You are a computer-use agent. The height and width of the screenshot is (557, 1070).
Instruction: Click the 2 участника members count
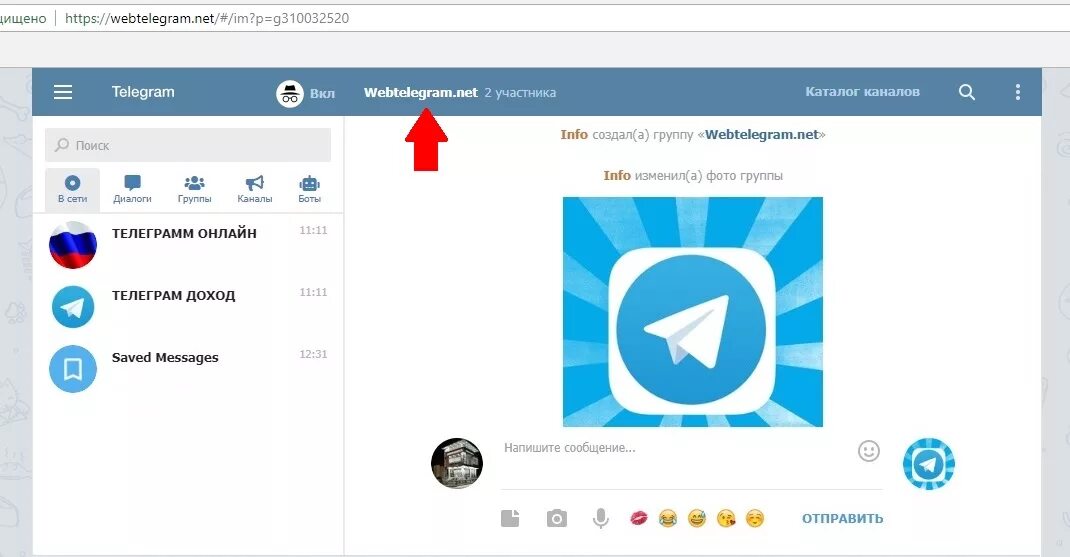(x=520, y=93)
